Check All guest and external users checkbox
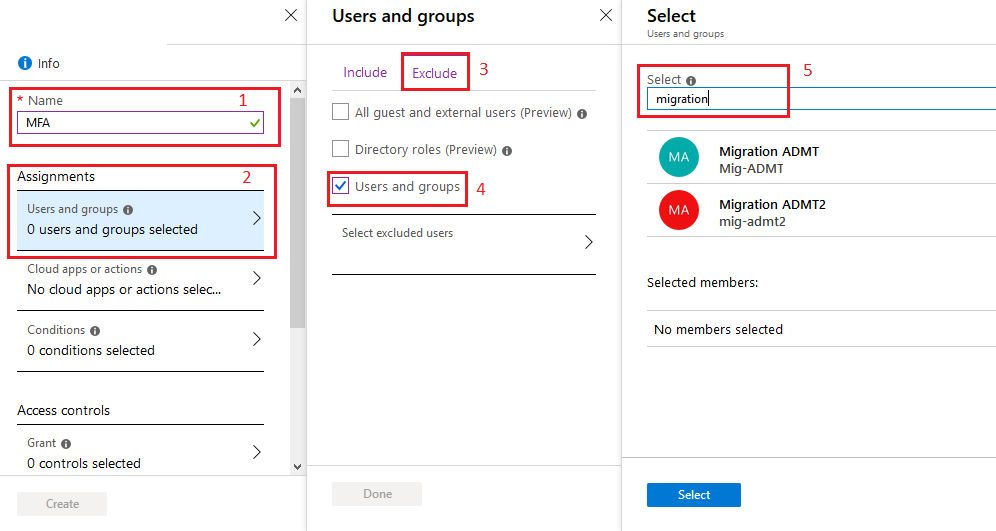Image resolution: width=996 pixels, height=531 pixels. coord(340,112)
